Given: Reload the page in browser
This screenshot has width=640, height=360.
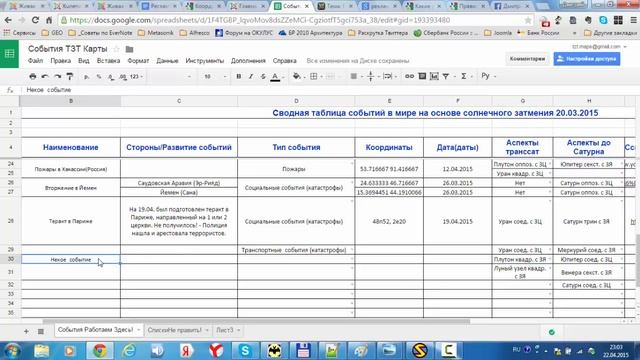Looking at the screenshot, I should 35,20.
